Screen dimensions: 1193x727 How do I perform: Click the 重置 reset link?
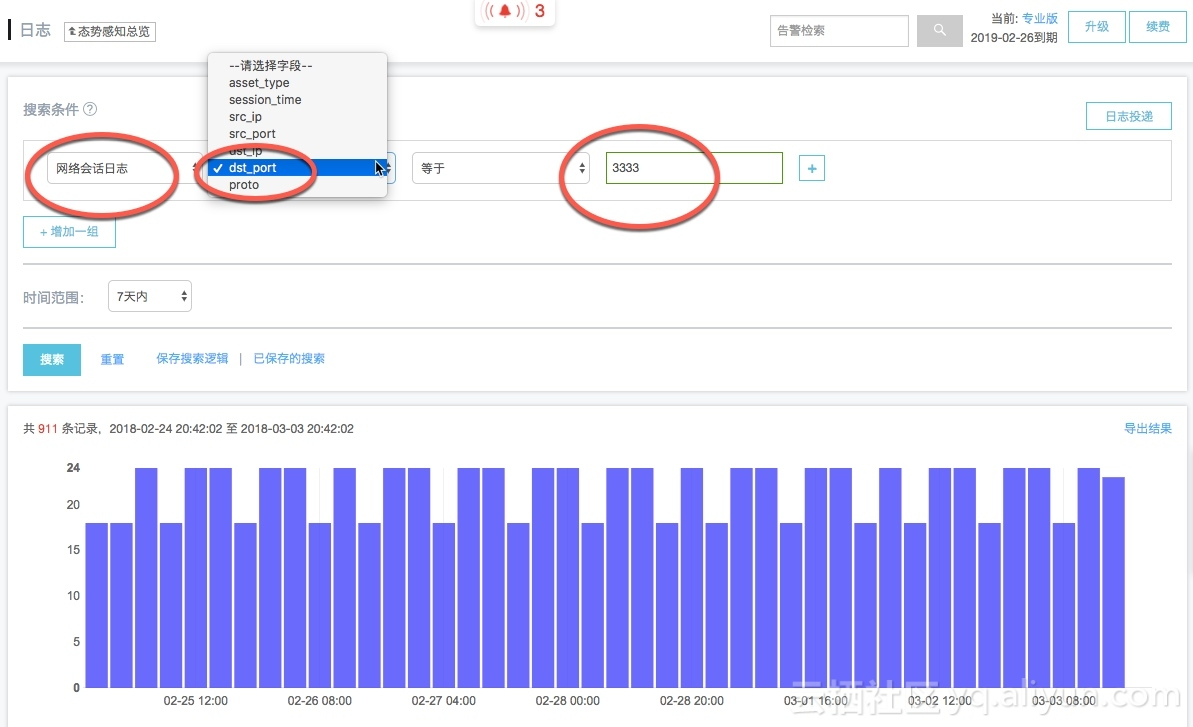tap(112, 360)
